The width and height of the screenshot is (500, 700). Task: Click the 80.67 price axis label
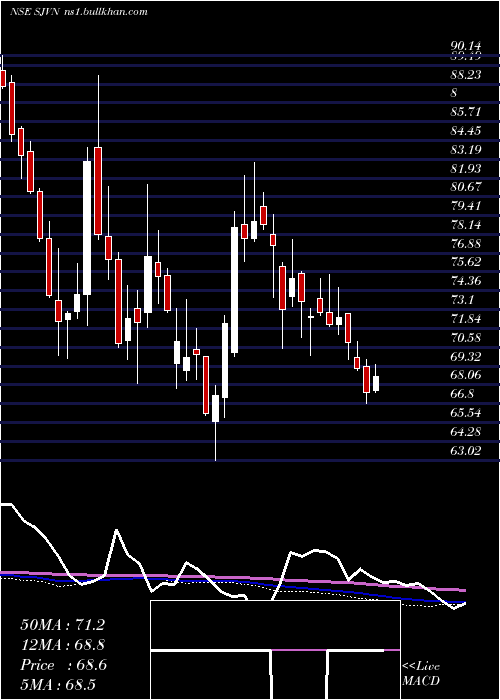pos(465,187)
